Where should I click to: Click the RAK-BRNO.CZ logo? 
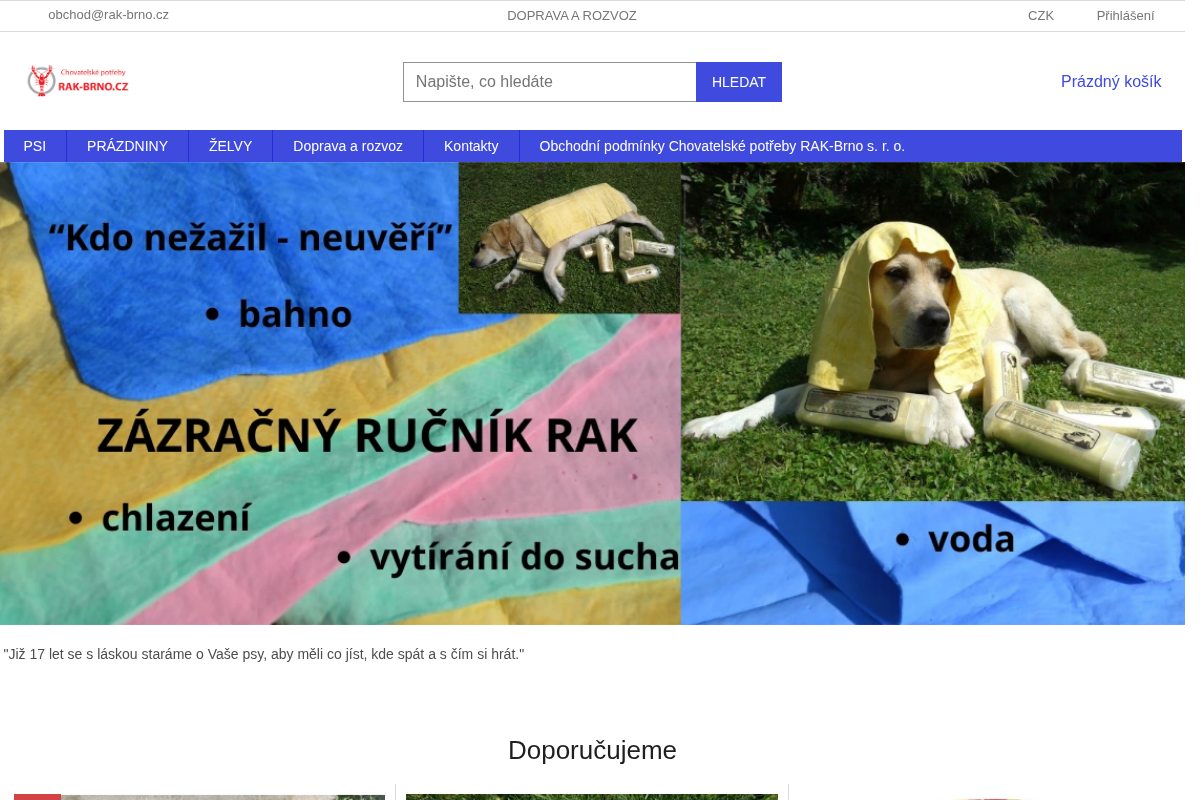pyautogui.click(x=78, y=81)
